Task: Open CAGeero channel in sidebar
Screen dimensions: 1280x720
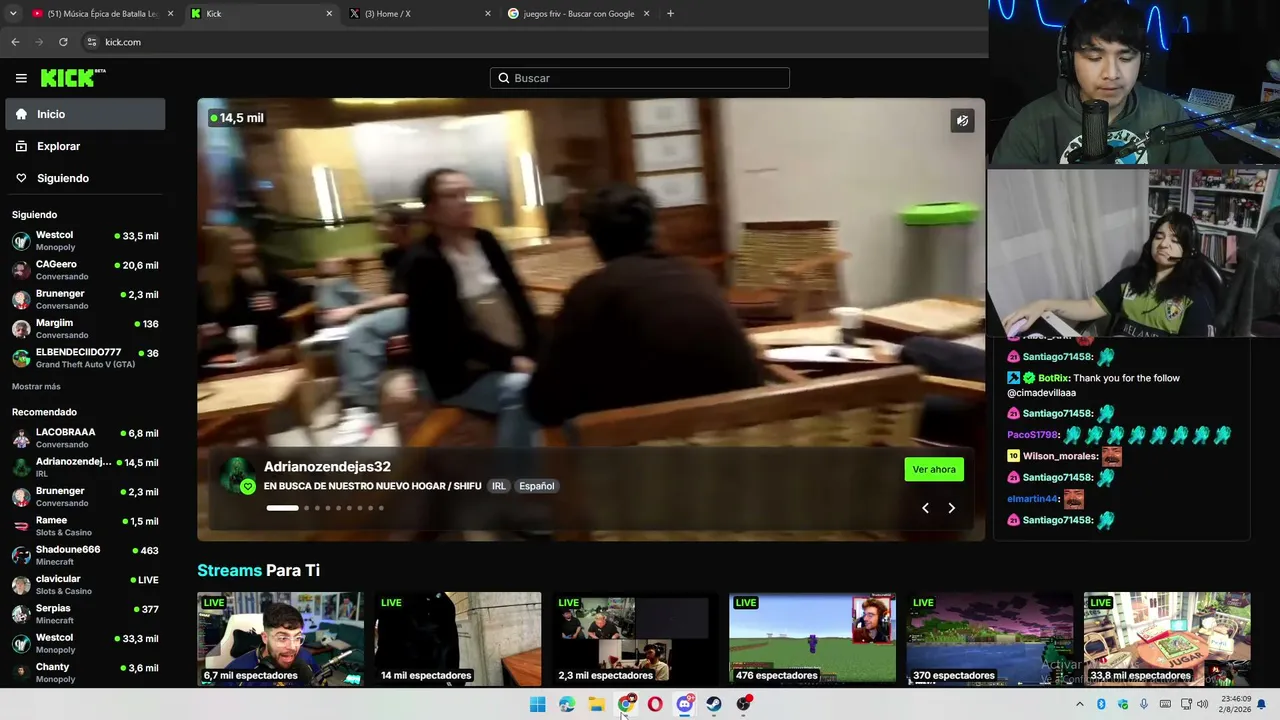Action: (x=85, y=270)
